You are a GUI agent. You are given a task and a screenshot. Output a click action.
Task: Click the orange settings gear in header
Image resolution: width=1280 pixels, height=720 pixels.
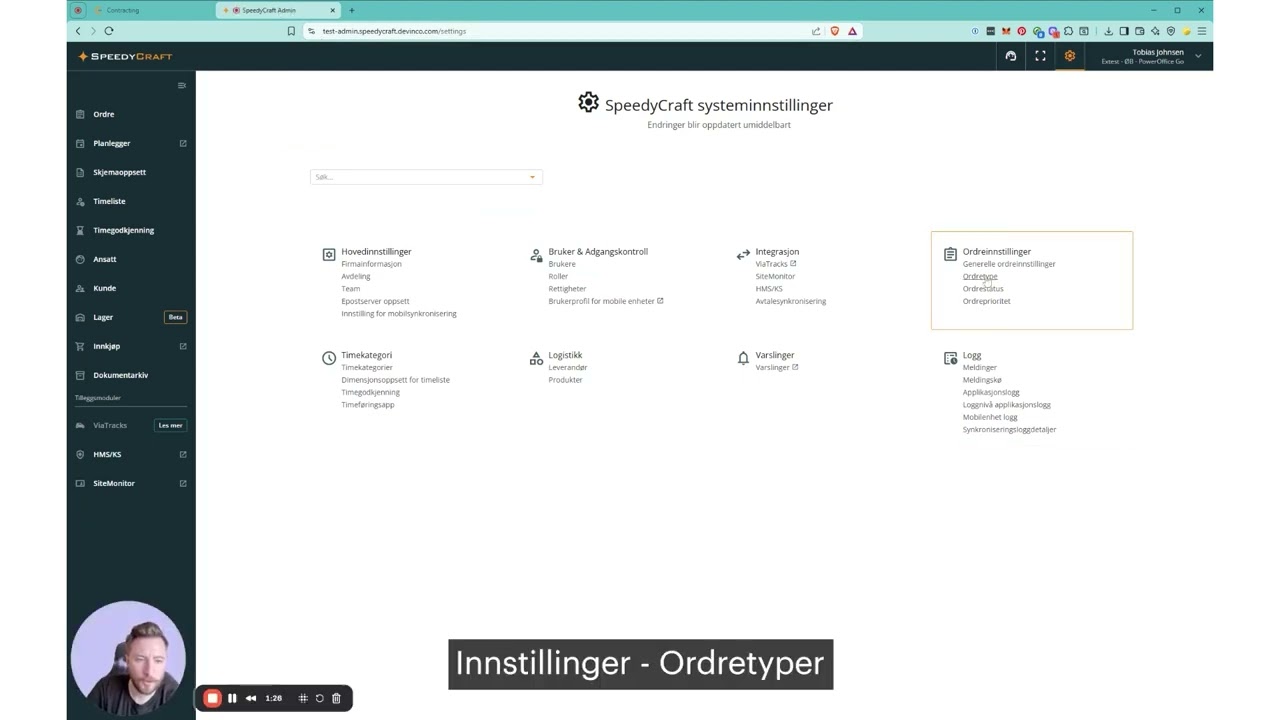click(1070, 56)
